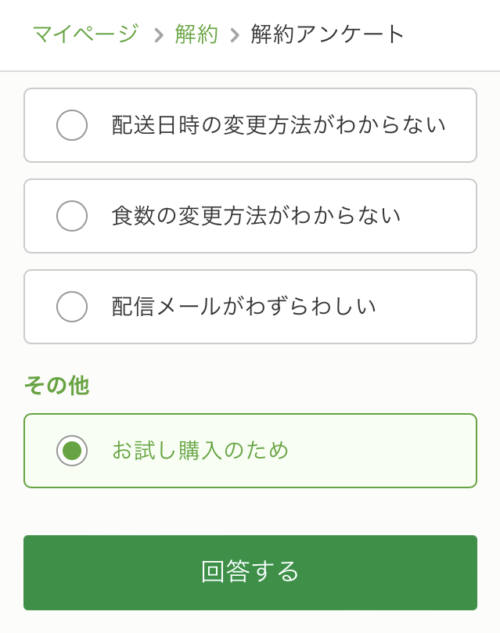Submit the survey with the 回答する button
Screen dimensions: 500x633
pos(250,572)
